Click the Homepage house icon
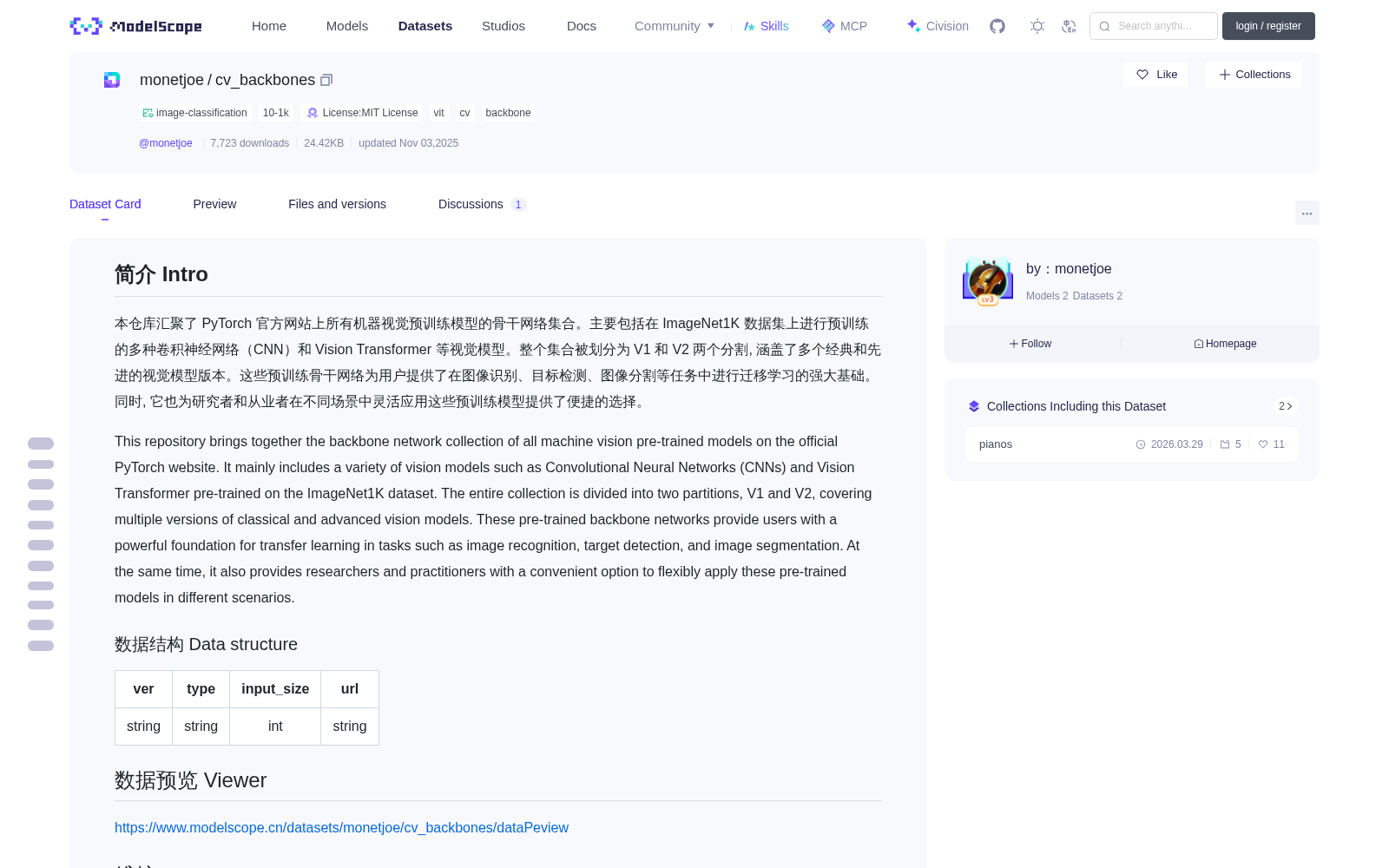 (x=1199, y=344)
